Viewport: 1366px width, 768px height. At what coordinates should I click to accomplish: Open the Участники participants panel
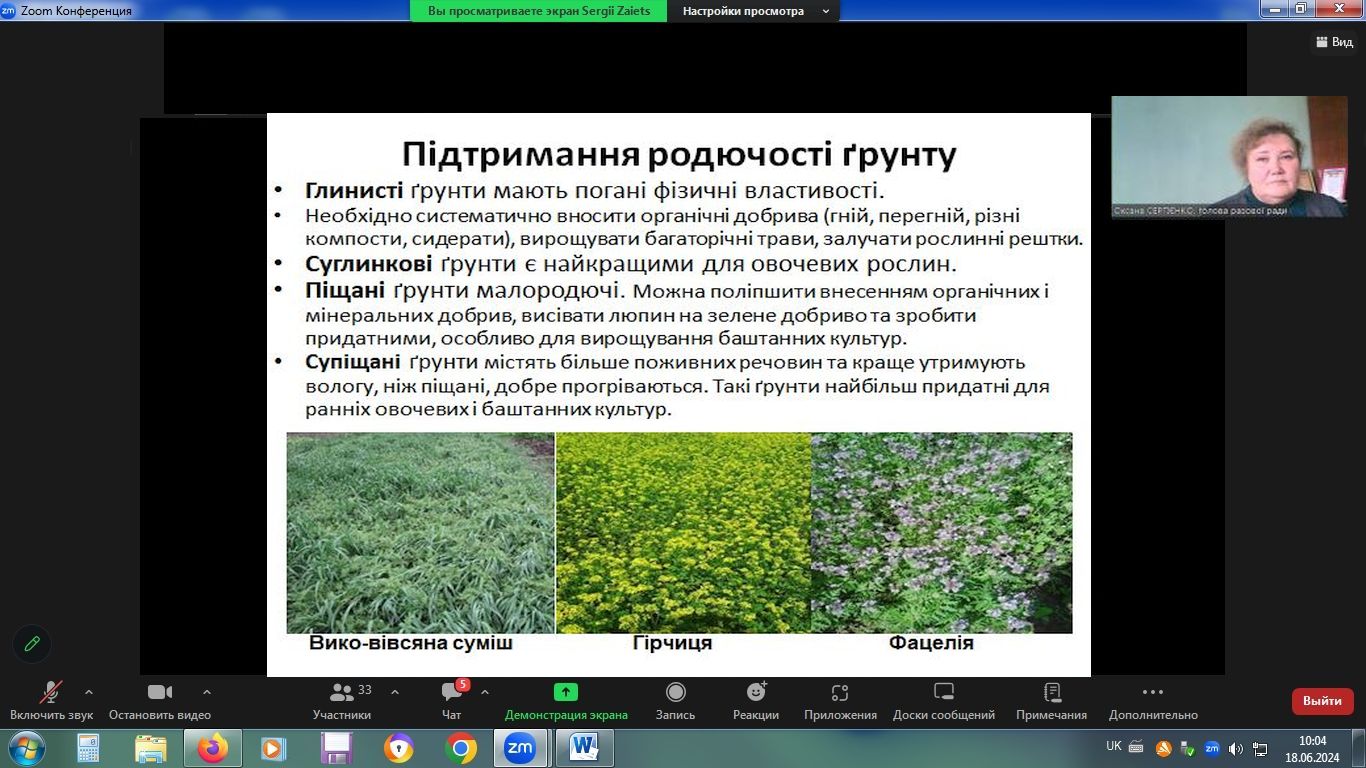point(342,700)
